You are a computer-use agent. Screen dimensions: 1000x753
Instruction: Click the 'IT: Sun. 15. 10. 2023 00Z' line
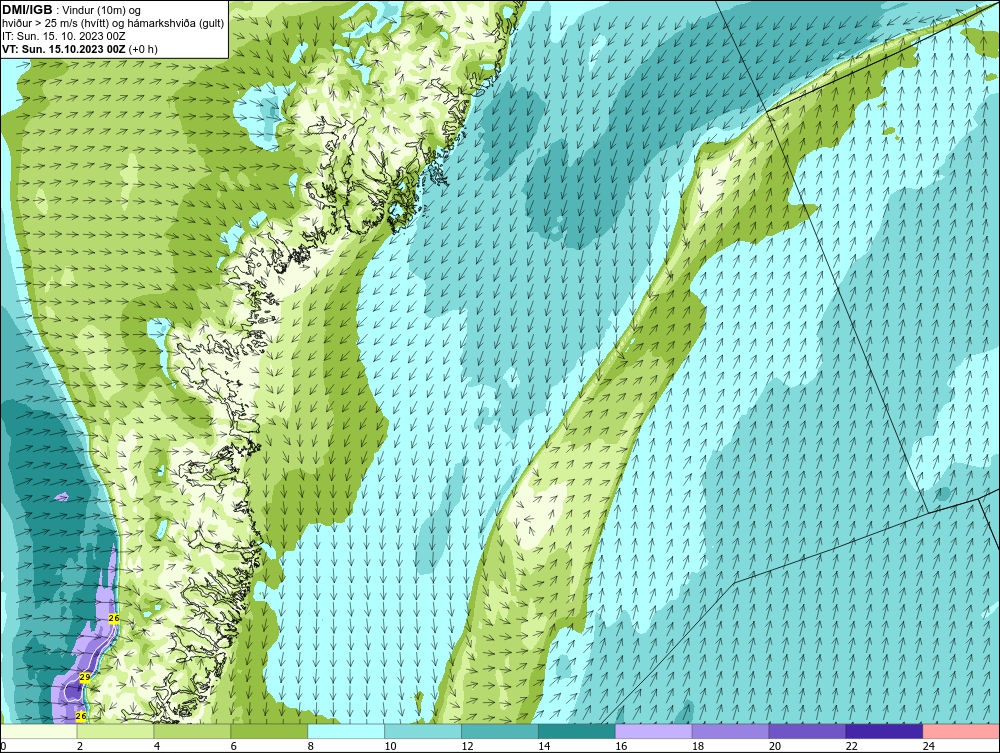tap(64, 36)
